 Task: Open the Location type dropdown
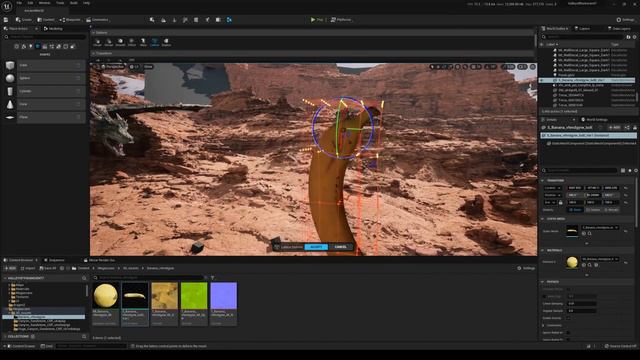point(553,188)
